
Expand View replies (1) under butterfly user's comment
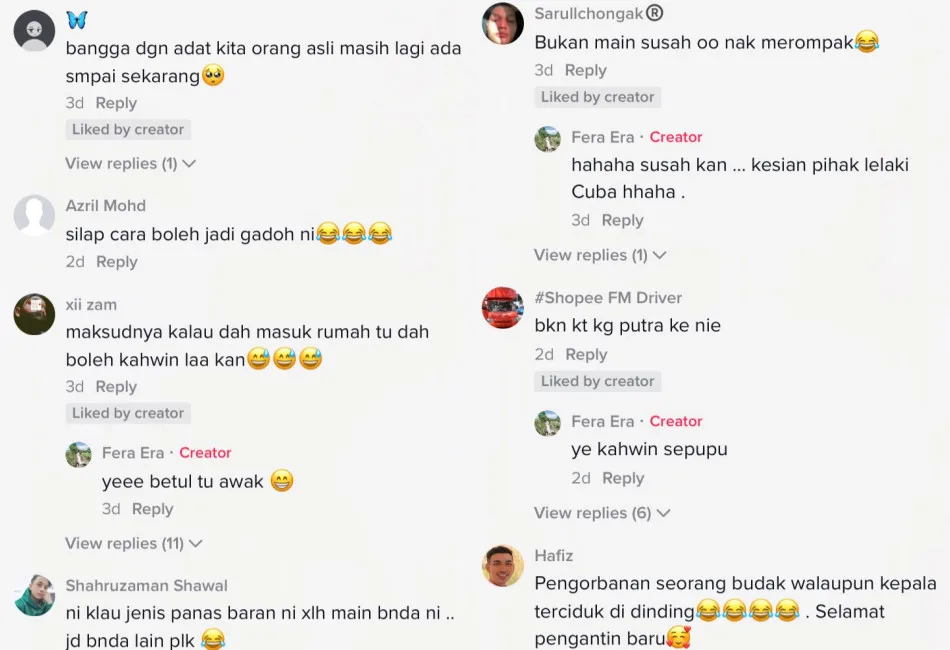[x=130, y=164]
